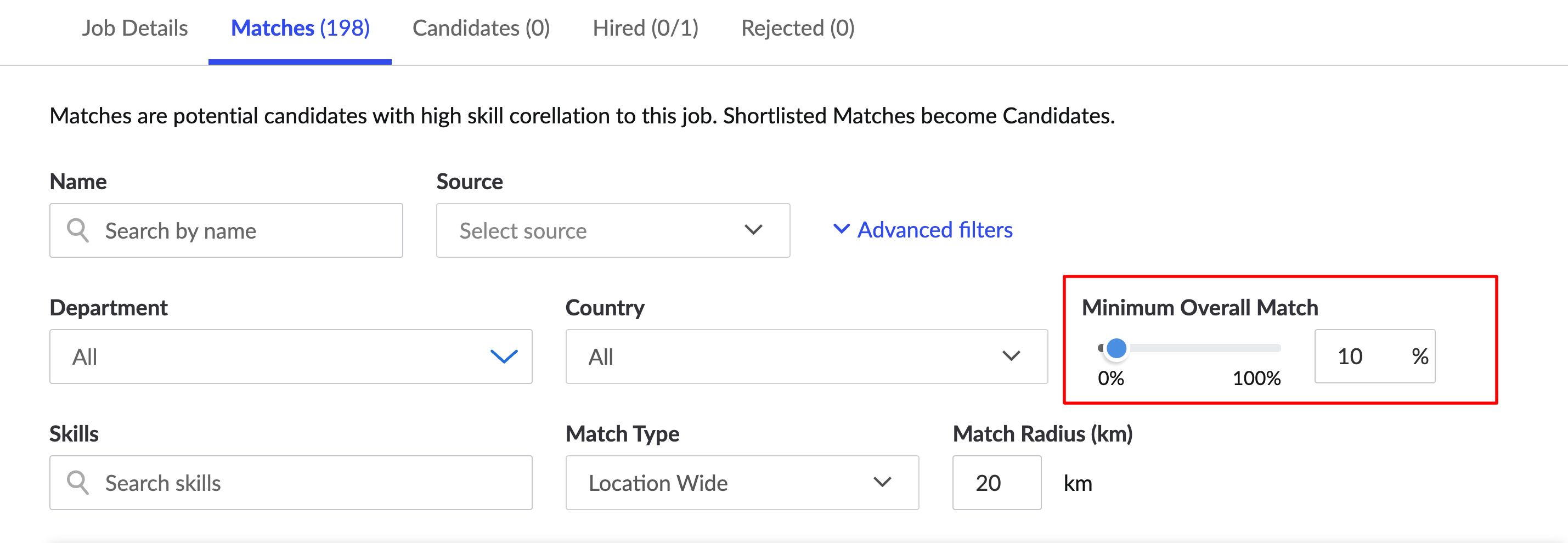Open the Department All dropdown
The height and width of the screenshot is (543, 1568).
tap(291, 357)
